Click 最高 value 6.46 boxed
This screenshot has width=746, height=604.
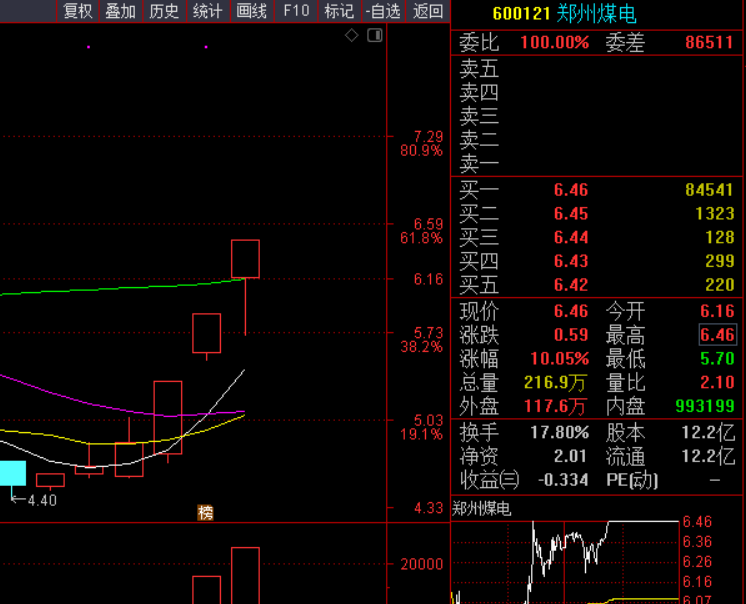(x=717, y=335)
